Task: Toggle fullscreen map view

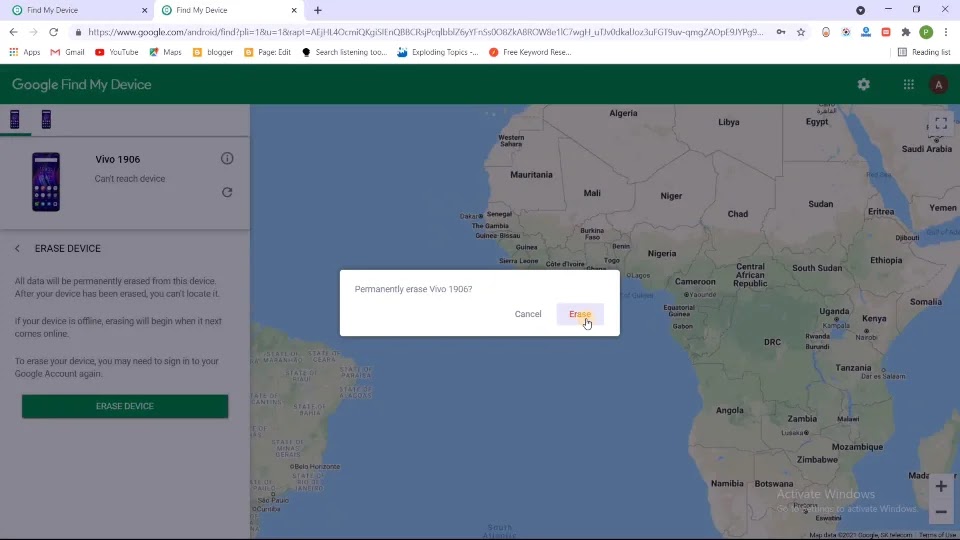Action: pyautogui.click(x=941, y=123)
